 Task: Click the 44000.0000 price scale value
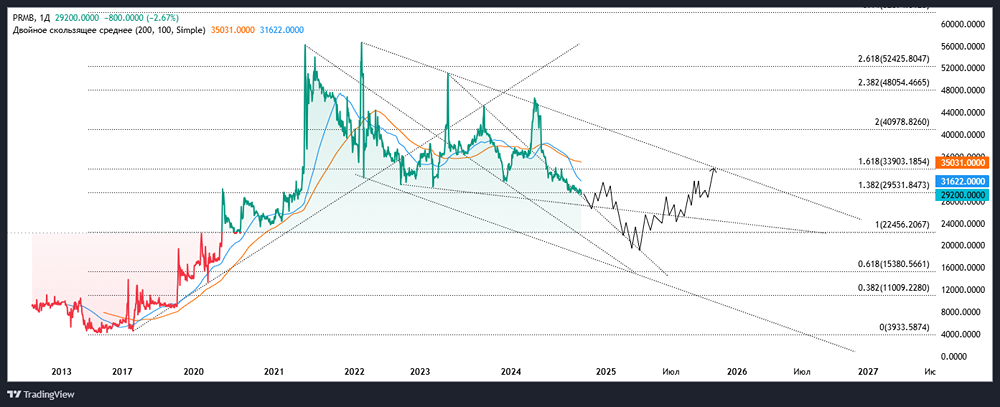(x=963, y=113)
